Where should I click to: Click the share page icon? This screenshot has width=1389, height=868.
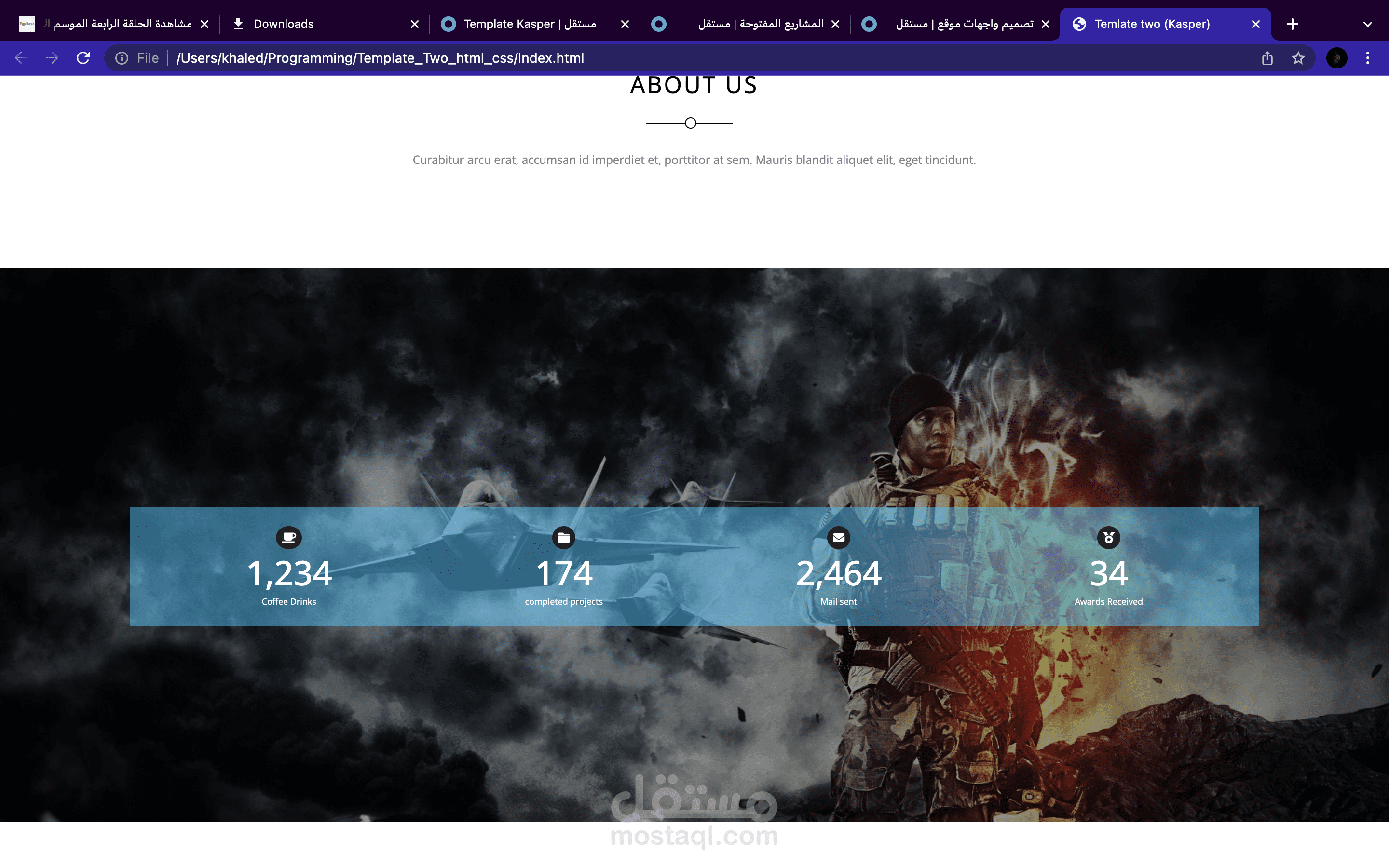pos(1267,58)
